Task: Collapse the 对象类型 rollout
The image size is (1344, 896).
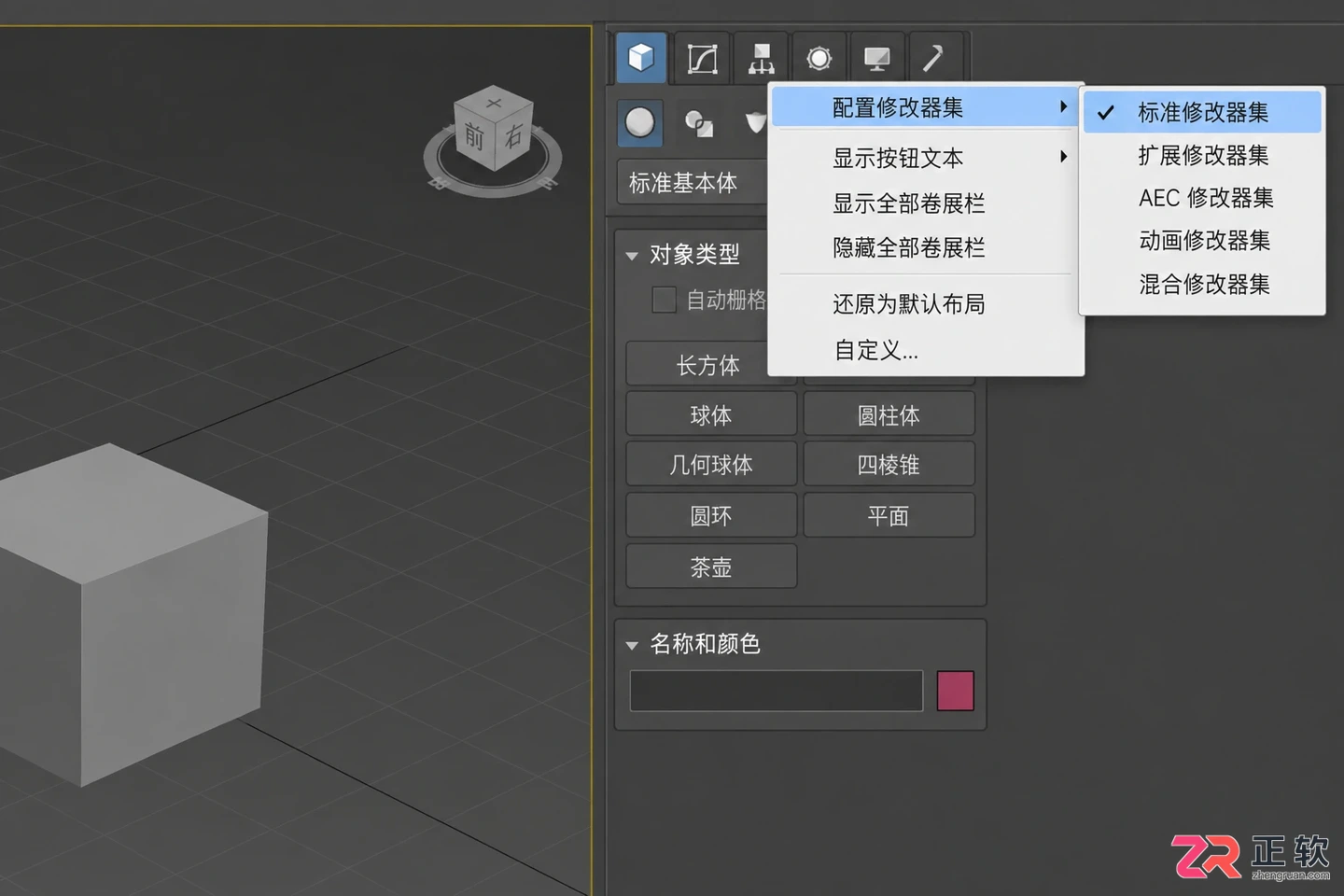Action: [x=632, y=255]
